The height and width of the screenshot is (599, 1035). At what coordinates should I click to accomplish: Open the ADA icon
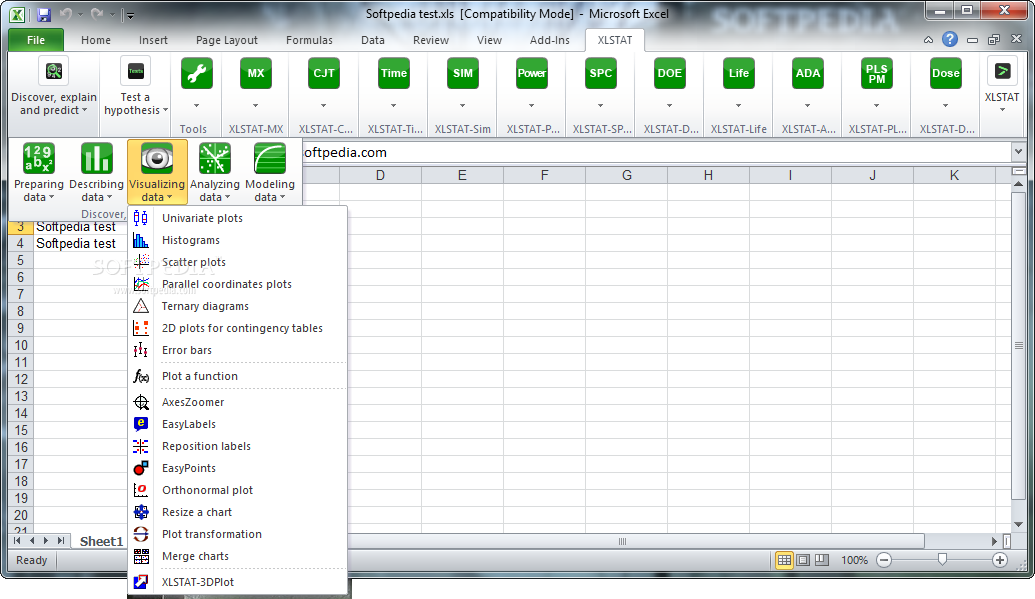tap(807, 73)
